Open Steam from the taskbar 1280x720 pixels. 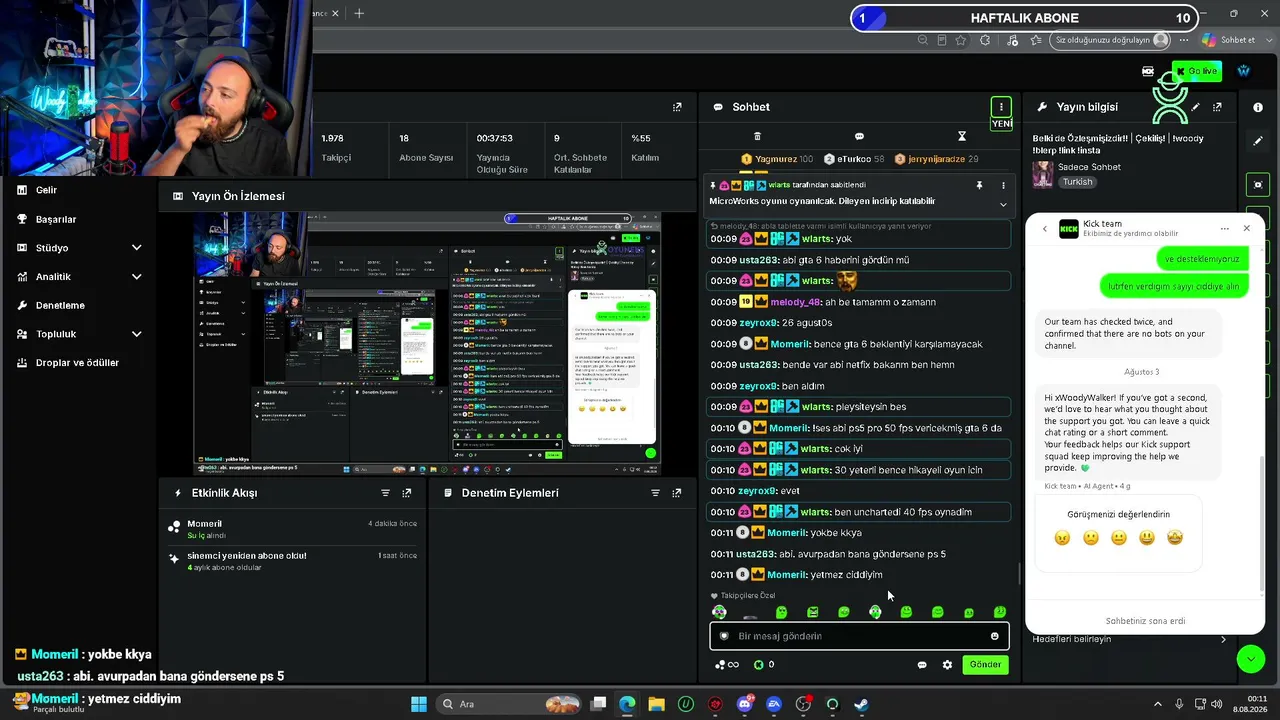[861, 704]
